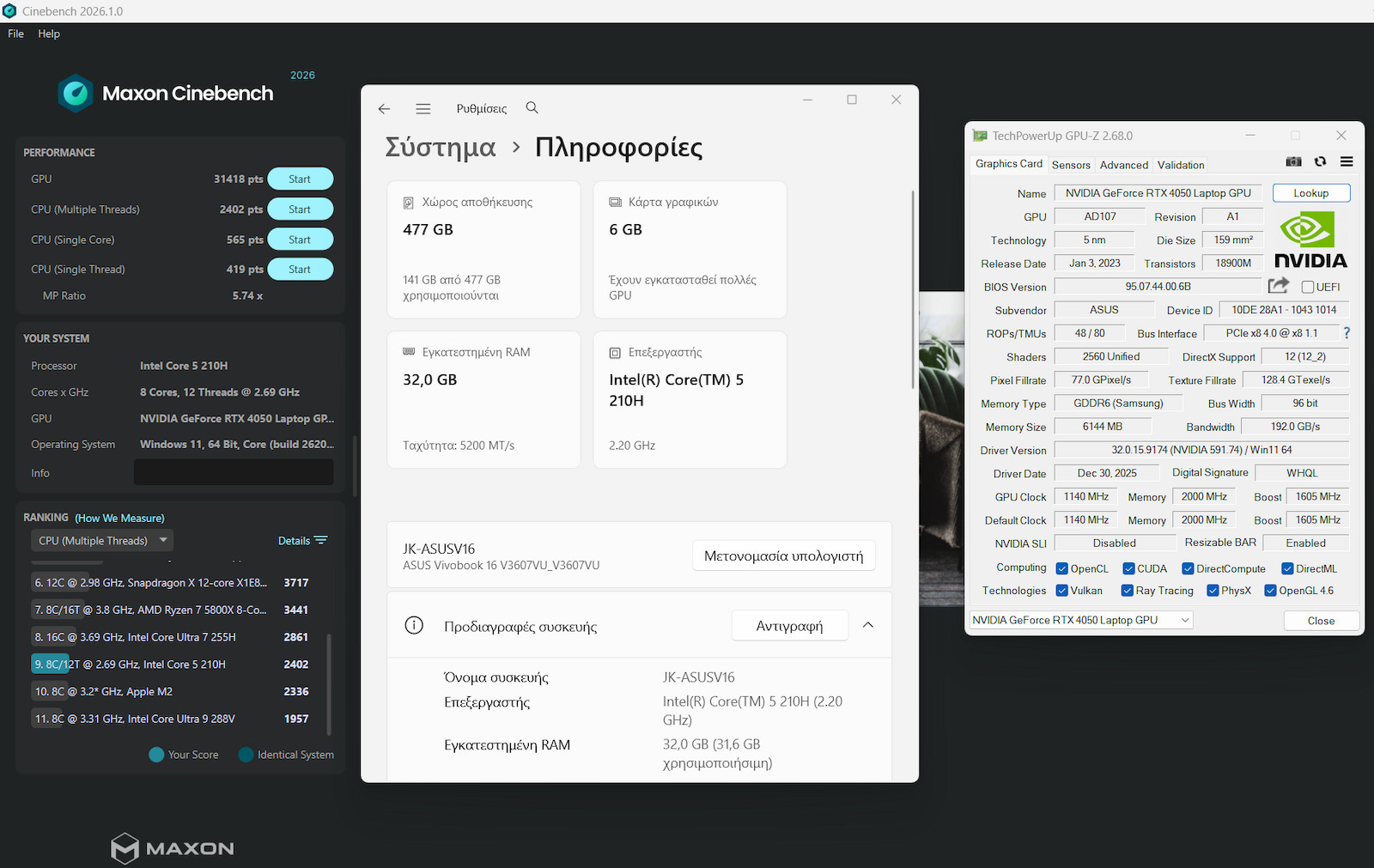1374x868 pixels.
Task: Open the CPU (Multiple Threads) ranking dropdown
Action: [x=102, y=541]
